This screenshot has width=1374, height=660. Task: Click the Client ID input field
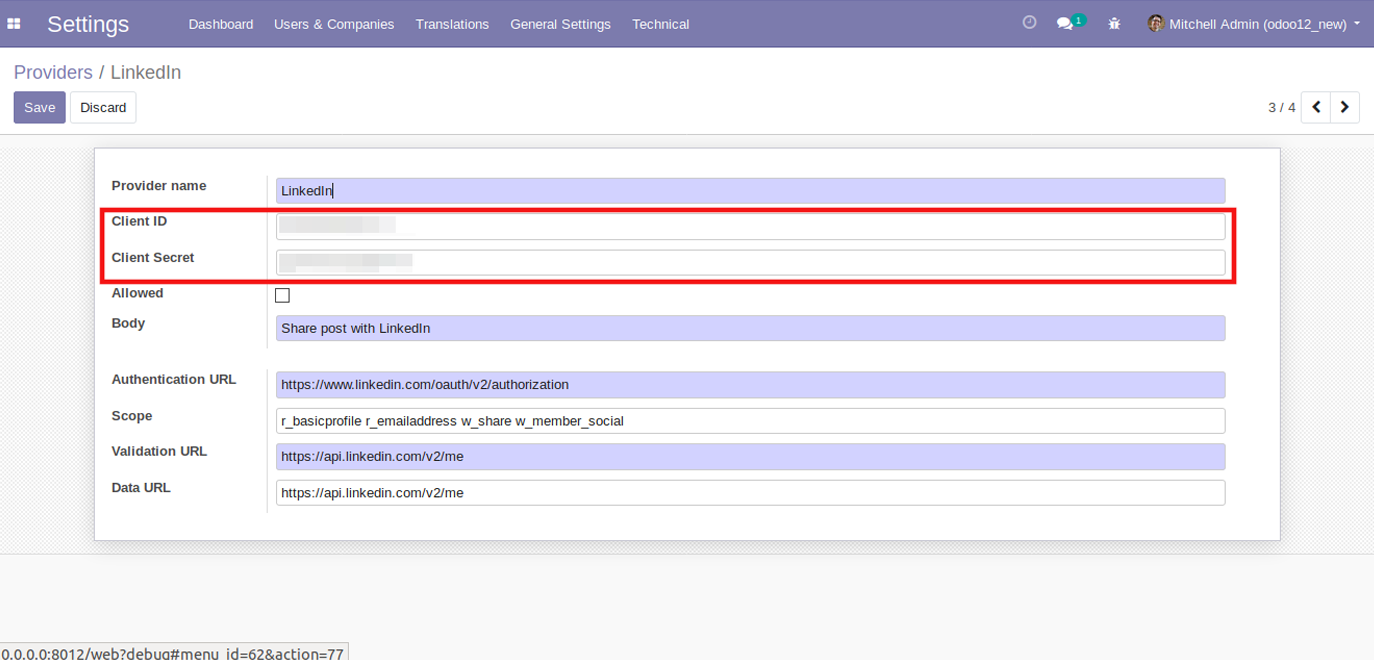point(750,226)
